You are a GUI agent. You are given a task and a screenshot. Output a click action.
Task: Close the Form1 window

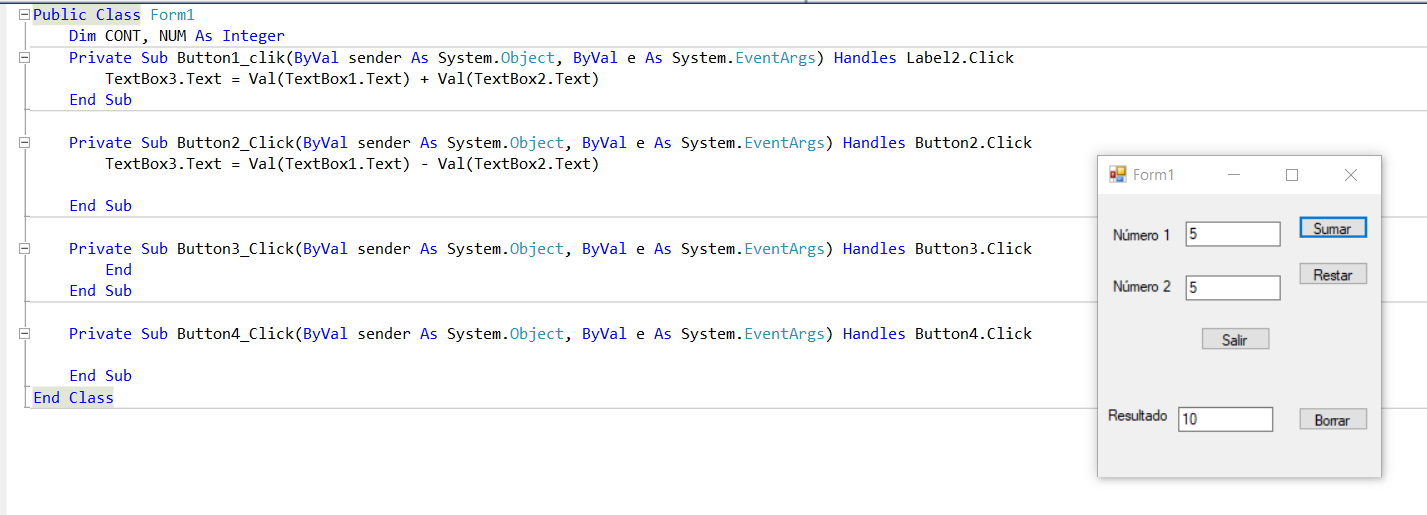click(x=1351, y=175)
